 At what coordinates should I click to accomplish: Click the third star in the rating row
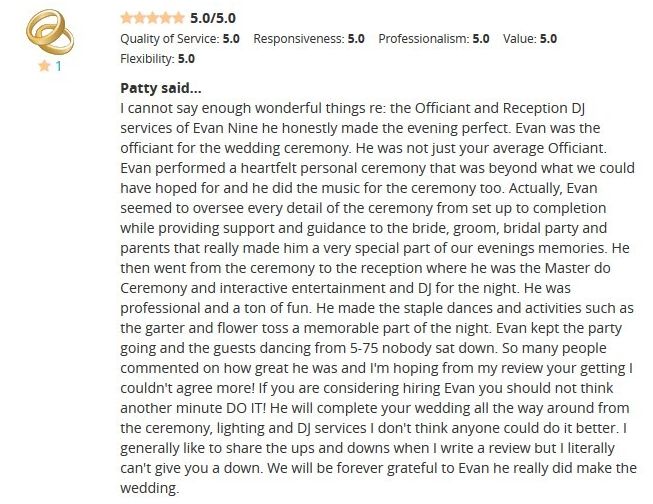(x=151, y=18)
